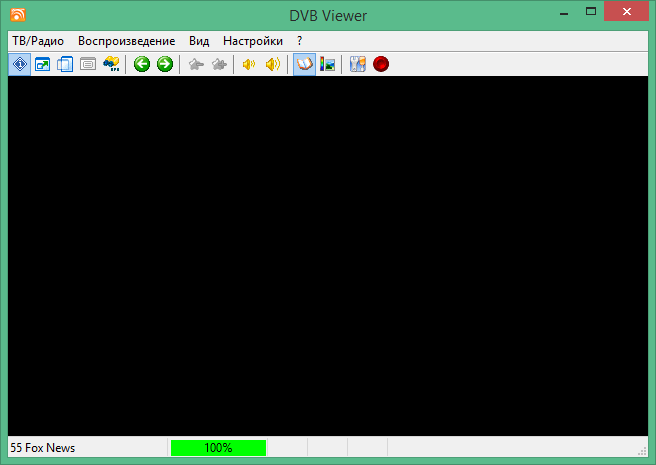Image resolution: width=656 pixels, height=465 pixels.
Task: Click the gray teletext screen icon
Action: pos(88,64)
